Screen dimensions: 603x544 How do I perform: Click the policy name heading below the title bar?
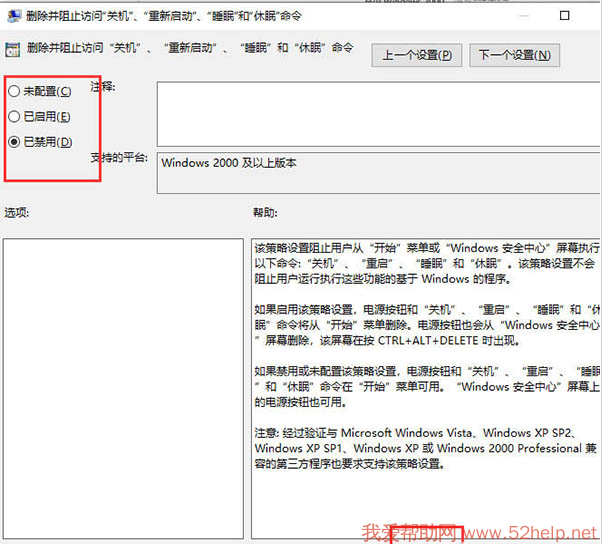coord(190,48)
